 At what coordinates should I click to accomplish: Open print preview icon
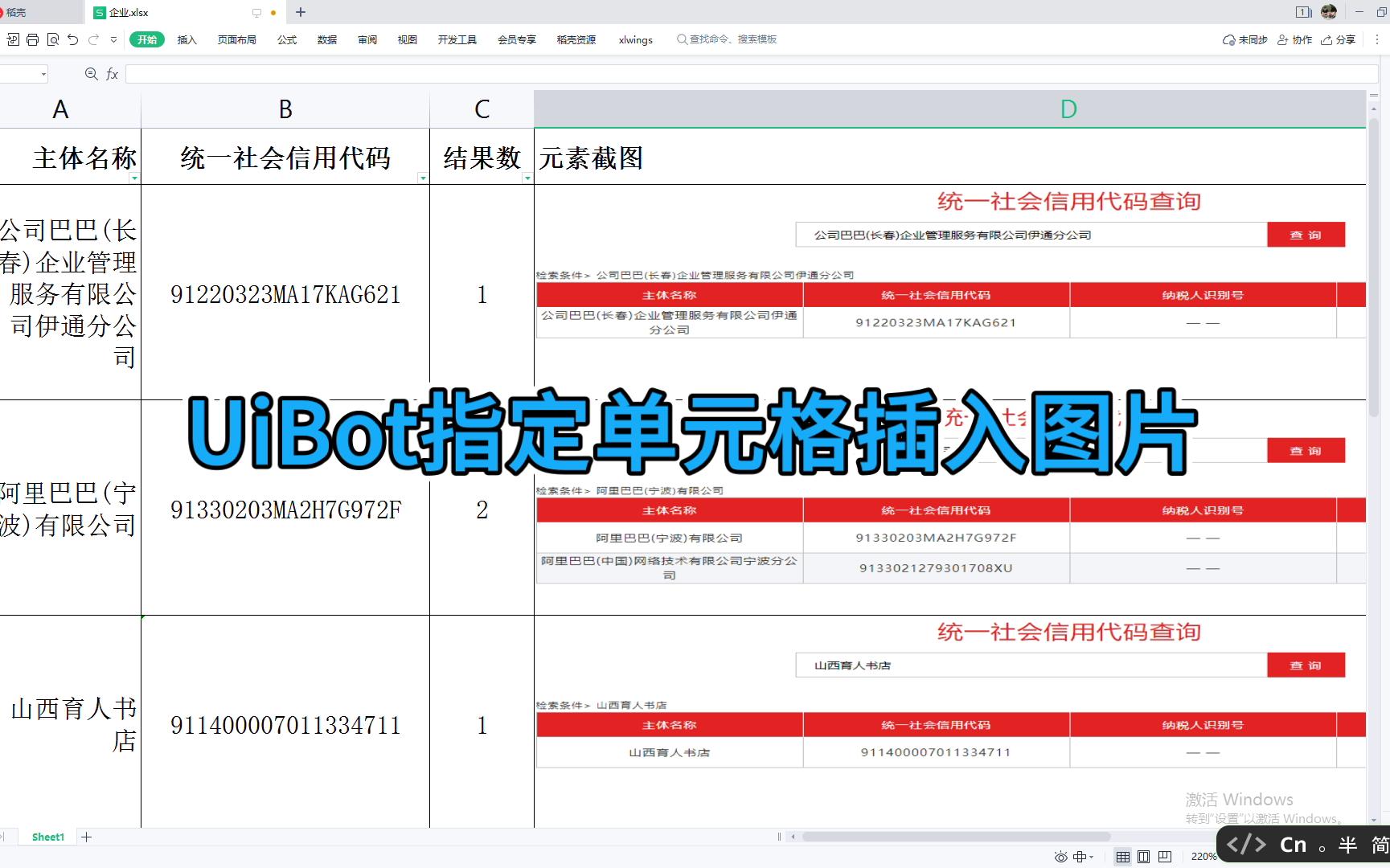pyautogui.click(x=53, y=39)
